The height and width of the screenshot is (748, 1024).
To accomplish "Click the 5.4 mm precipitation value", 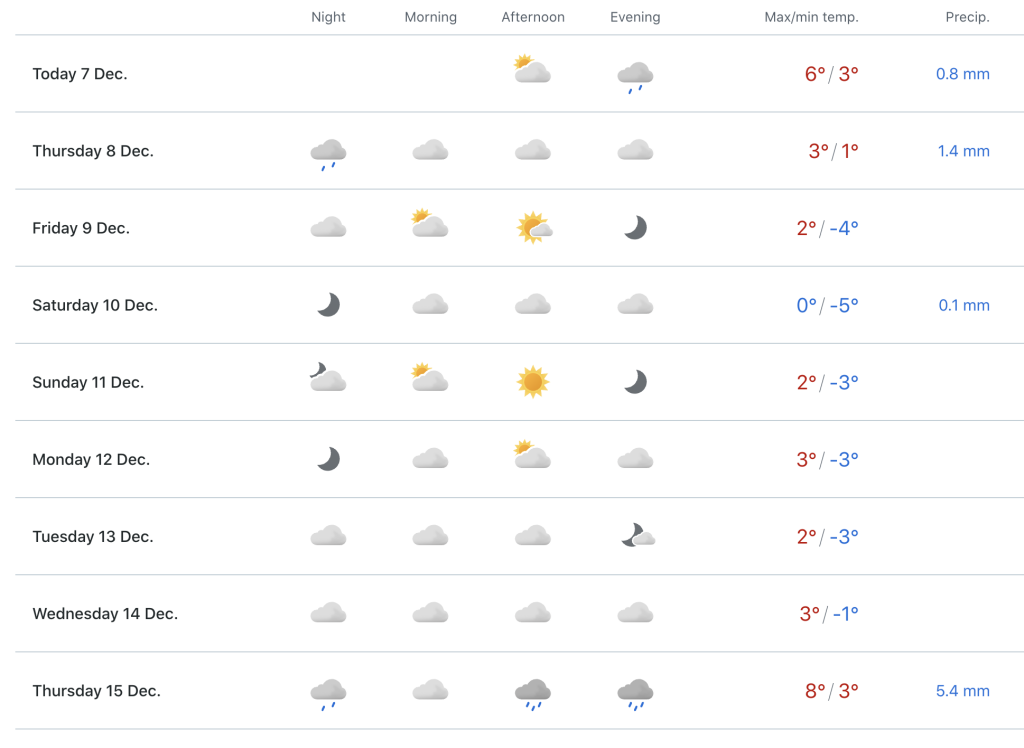I will point(963,691).
